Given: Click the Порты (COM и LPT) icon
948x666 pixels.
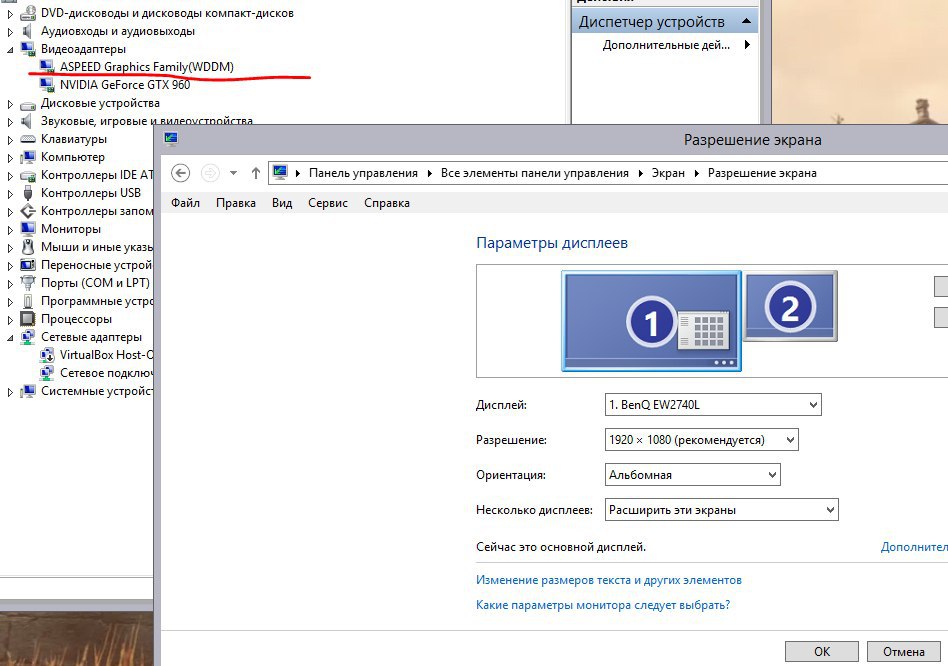Looking at the screenshot, I should [x=28, y=283].
